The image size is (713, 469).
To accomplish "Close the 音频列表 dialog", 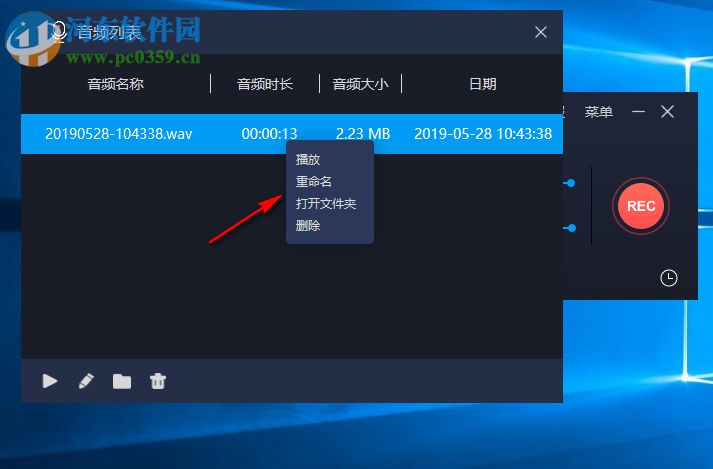I will click(x=541, y=32).
